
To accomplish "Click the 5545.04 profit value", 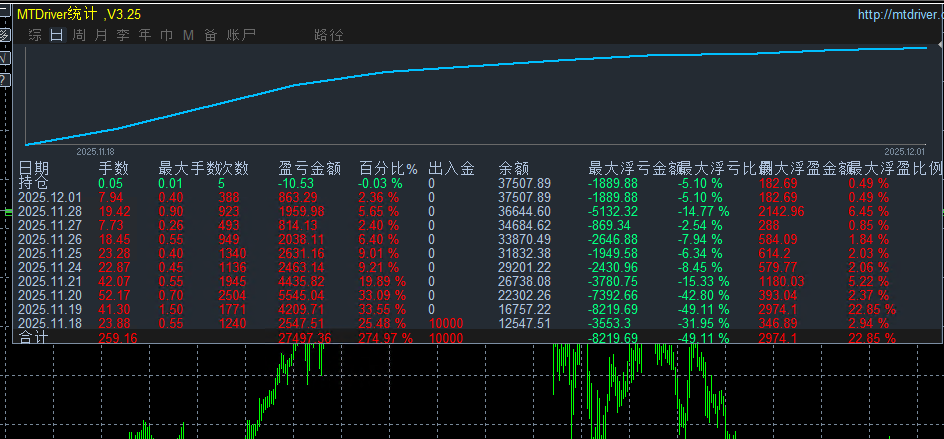I will (303, 296).
